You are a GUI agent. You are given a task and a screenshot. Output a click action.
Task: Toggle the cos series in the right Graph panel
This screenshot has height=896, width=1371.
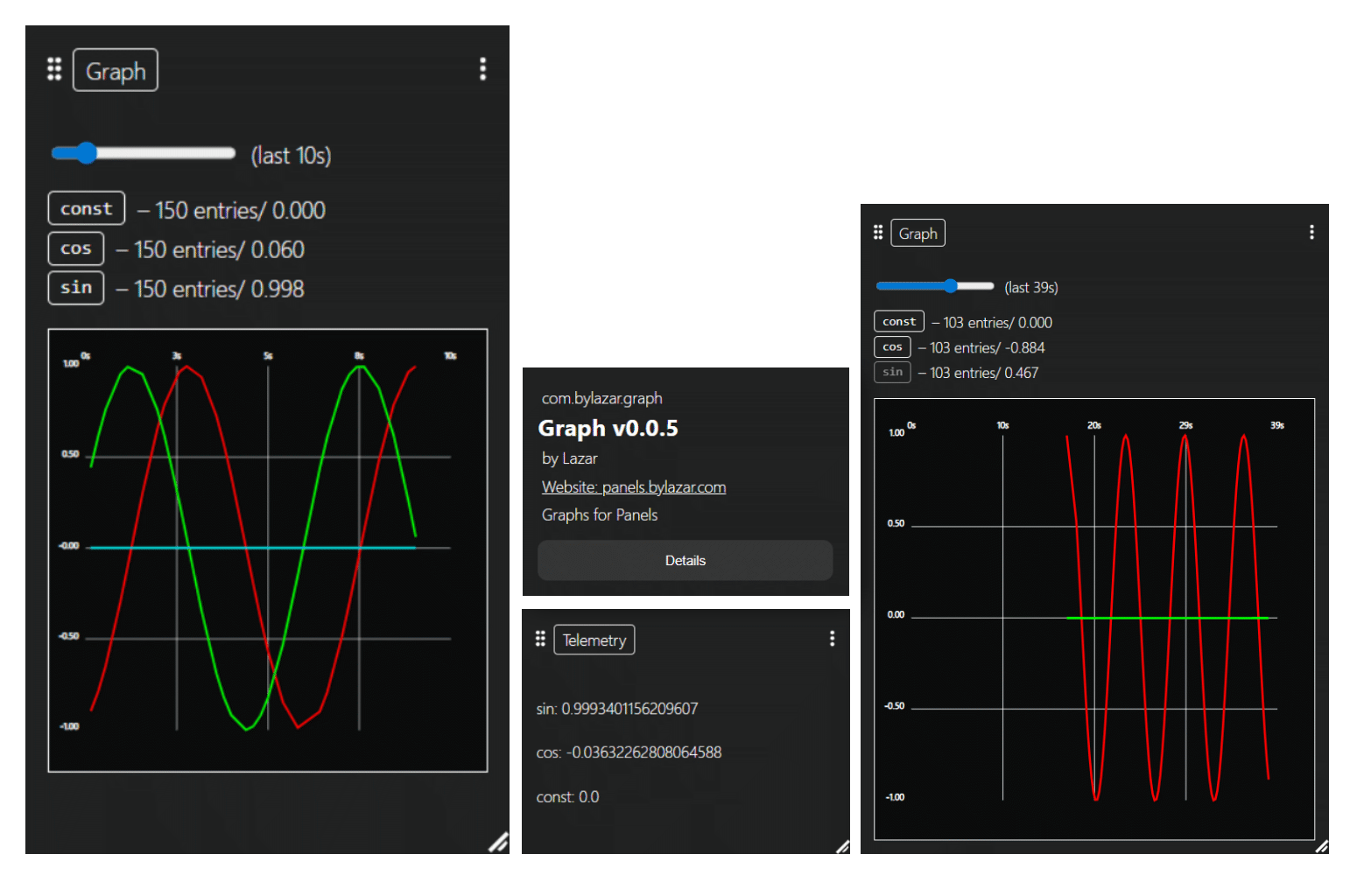[x=892, y=346]
